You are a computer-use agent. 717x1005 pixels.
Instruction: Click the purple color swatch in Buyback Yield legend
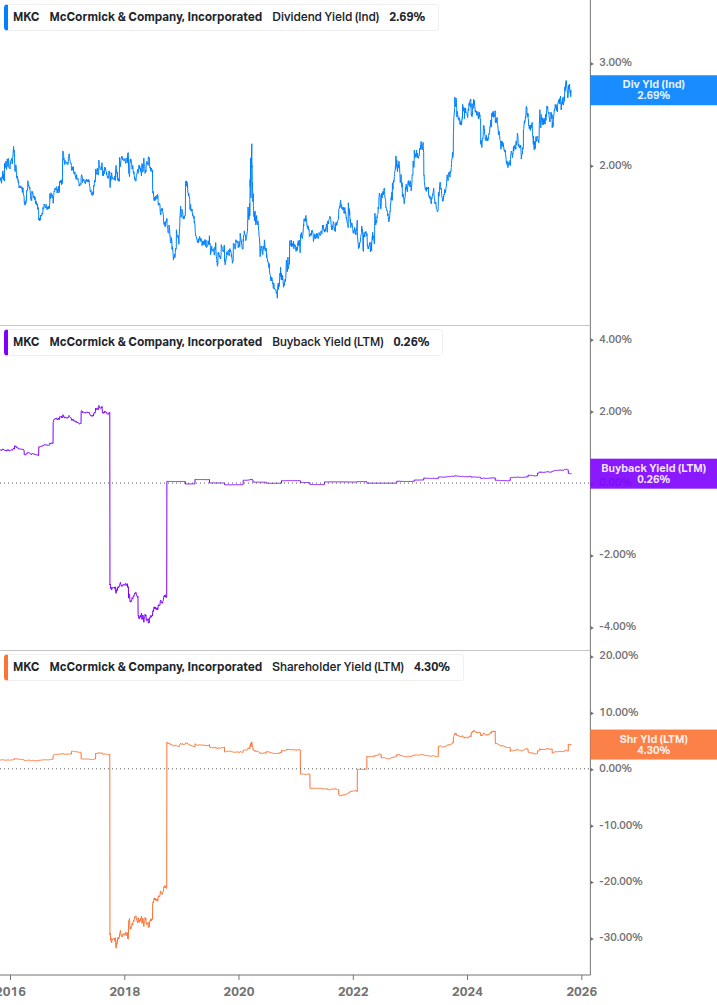[x=5, y=342]
